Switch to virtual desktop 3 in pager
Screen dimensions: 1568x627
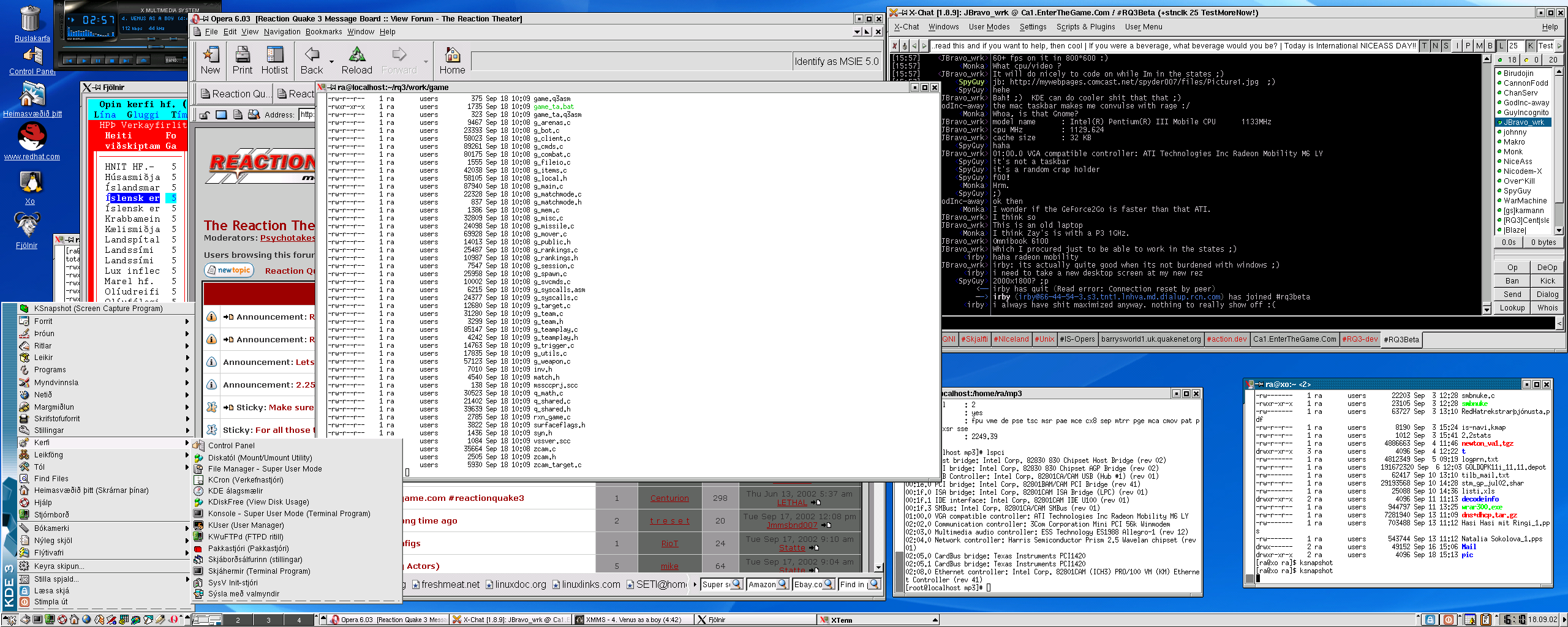[x=268, y=620]
